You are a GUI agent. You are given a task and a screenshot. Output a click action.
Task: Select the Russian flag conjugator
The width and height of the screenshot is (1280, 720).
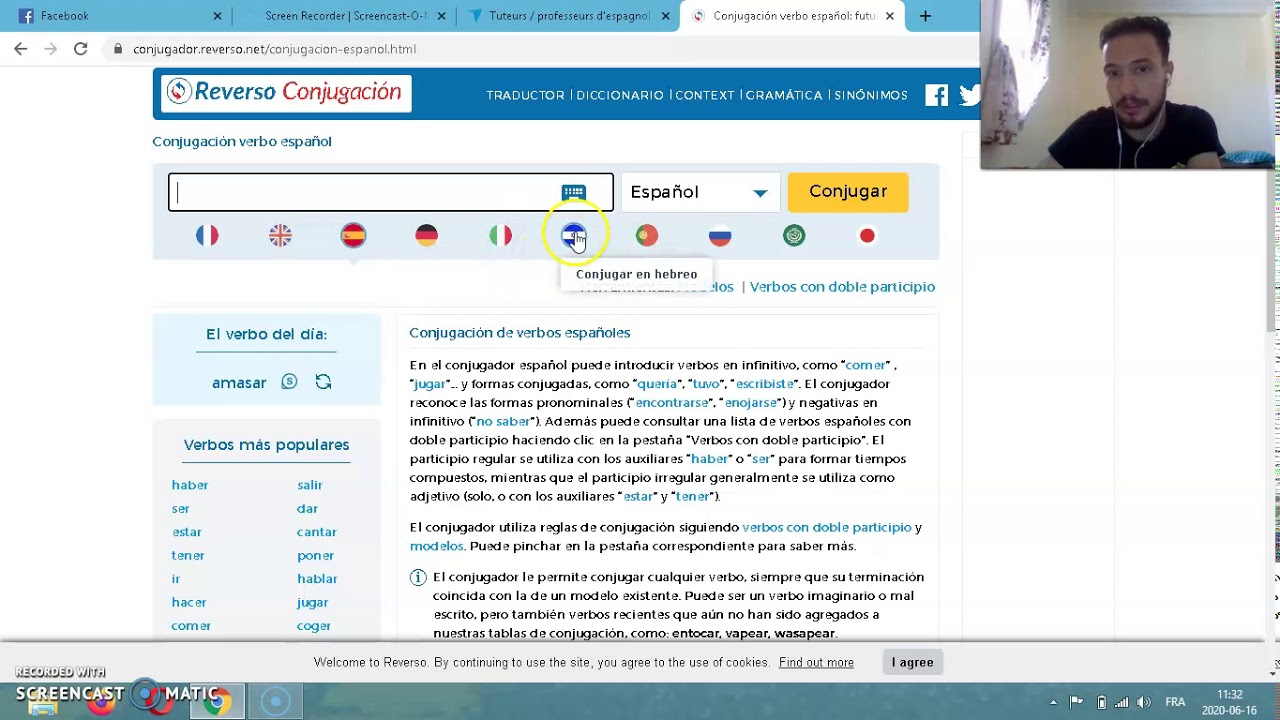pos(720,236)
